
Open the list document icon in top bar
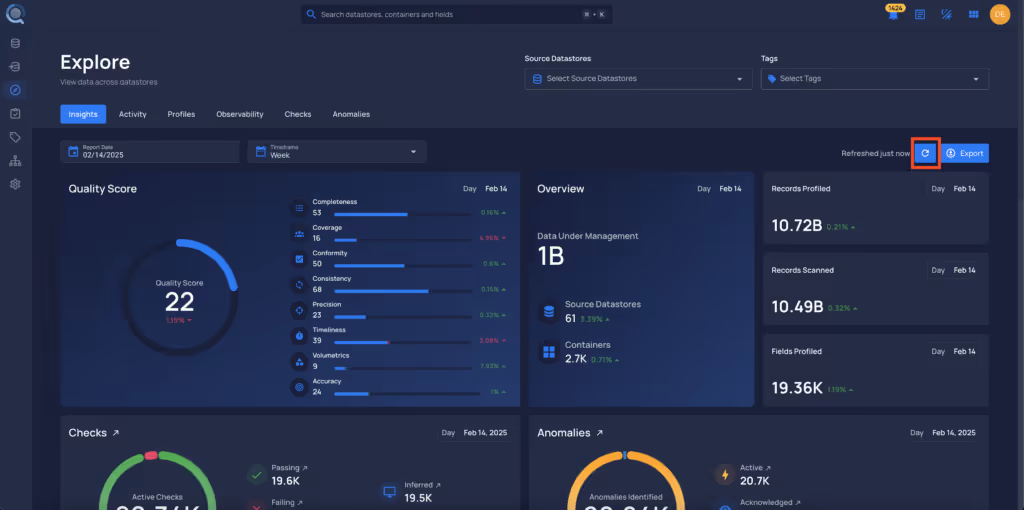tap(920, 14)
